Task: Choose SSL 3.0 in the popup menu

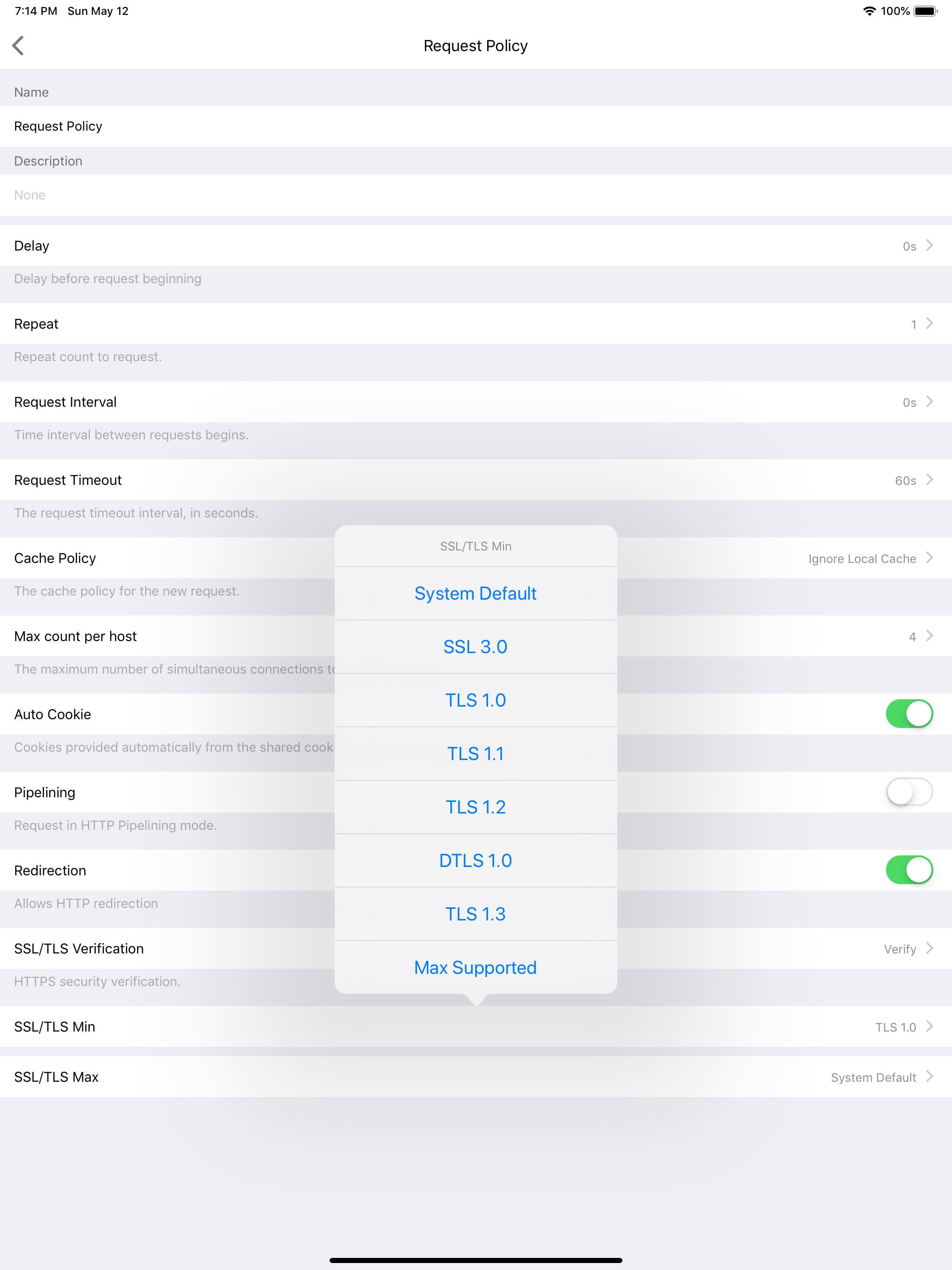Action: (476, 647)
